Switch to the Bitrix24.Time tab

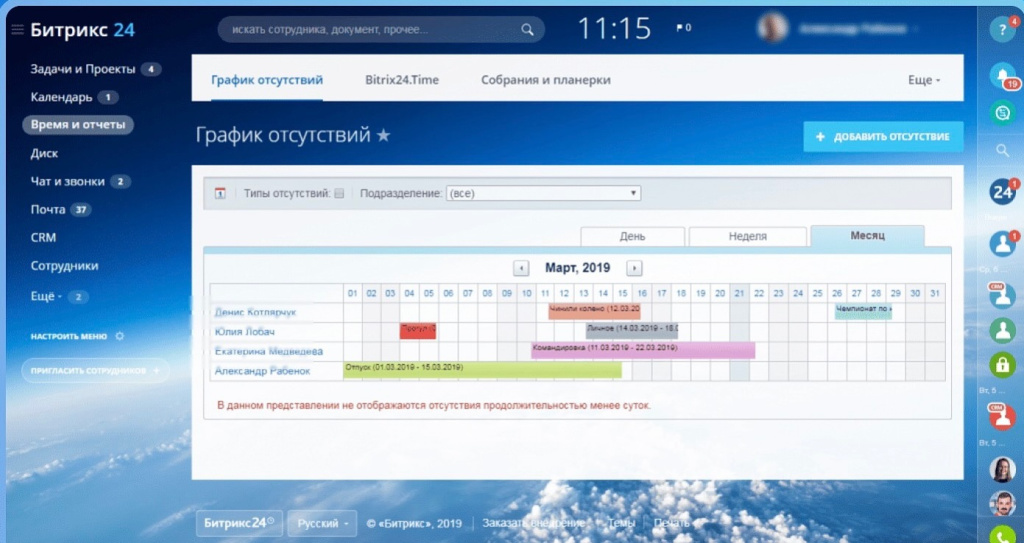click(401, 80)
